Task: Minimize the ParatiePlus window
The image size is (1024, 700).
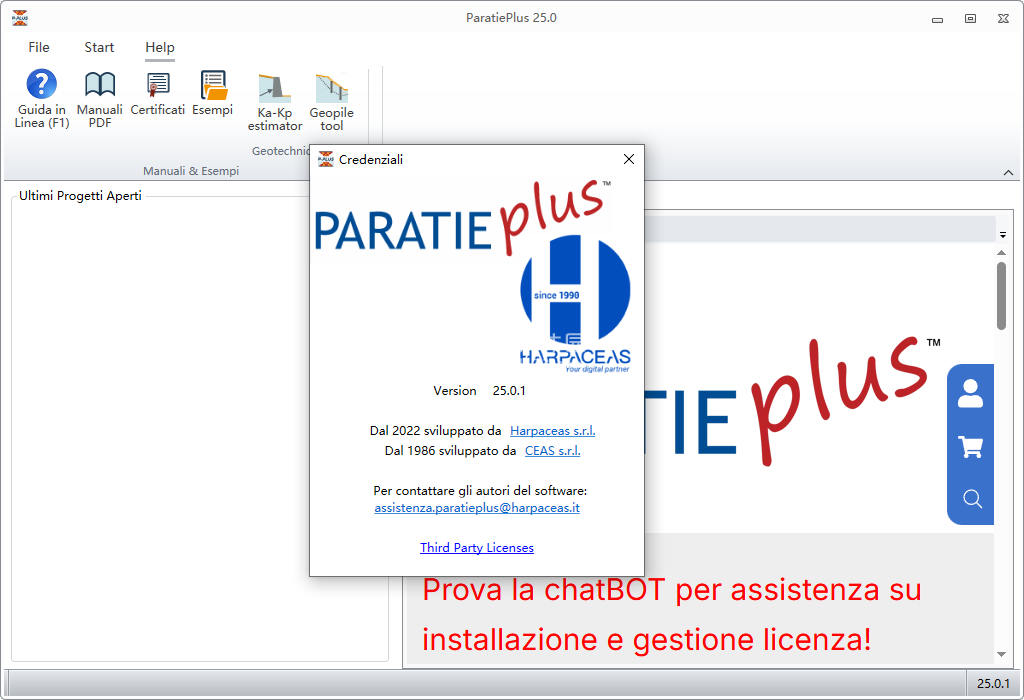Action: tap(937, 19)
